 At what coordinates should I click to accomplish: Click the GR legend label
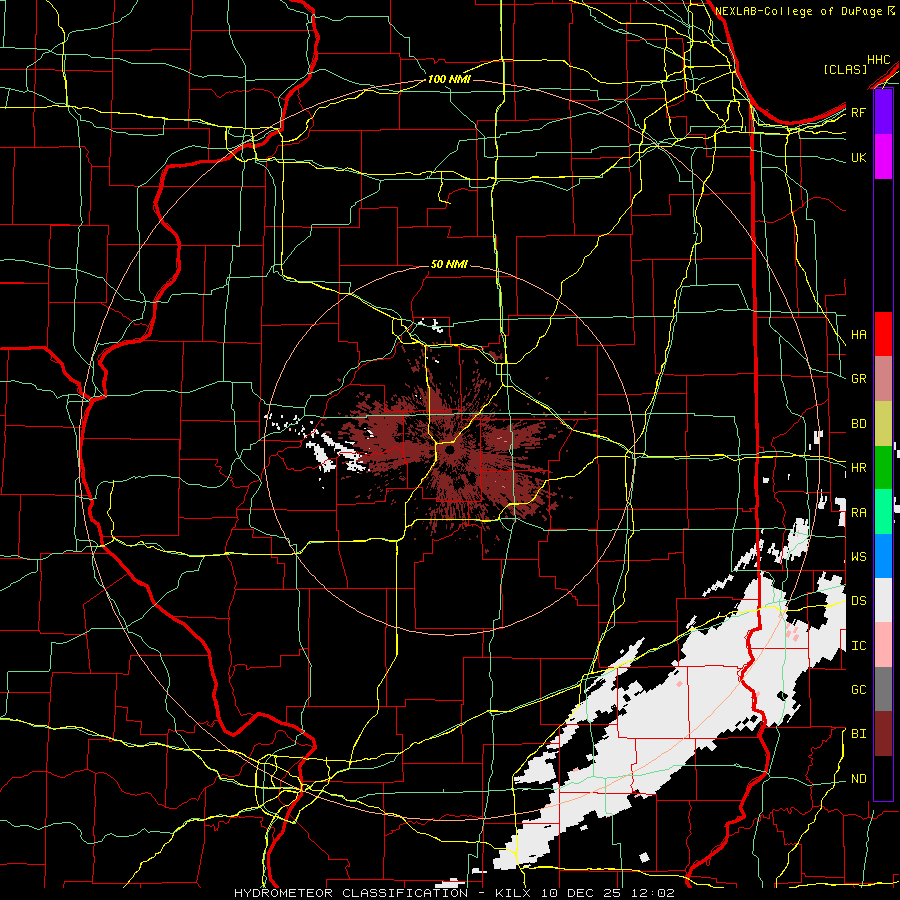click(858, 379)
